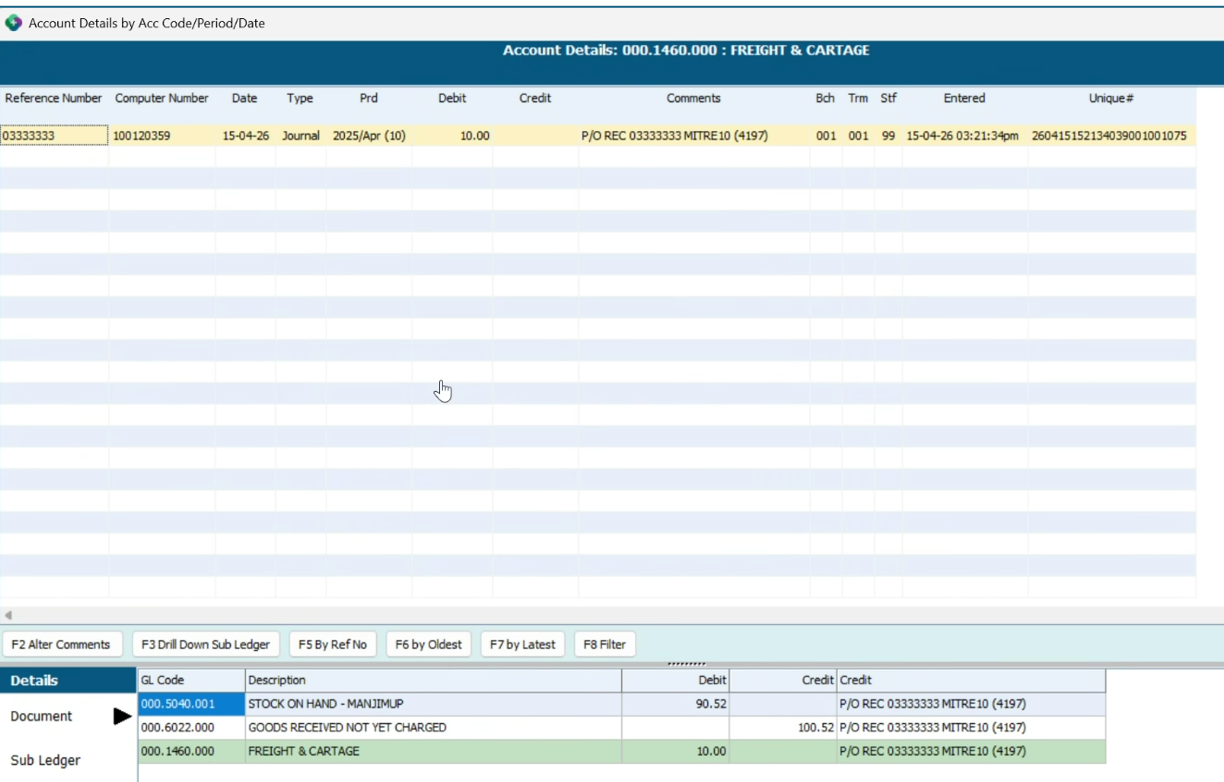Image resolution: width=1224 pixels, height=782 pixels.
Task: Open F3 Drill Down Sub Ledger
Action: point(205,645)
